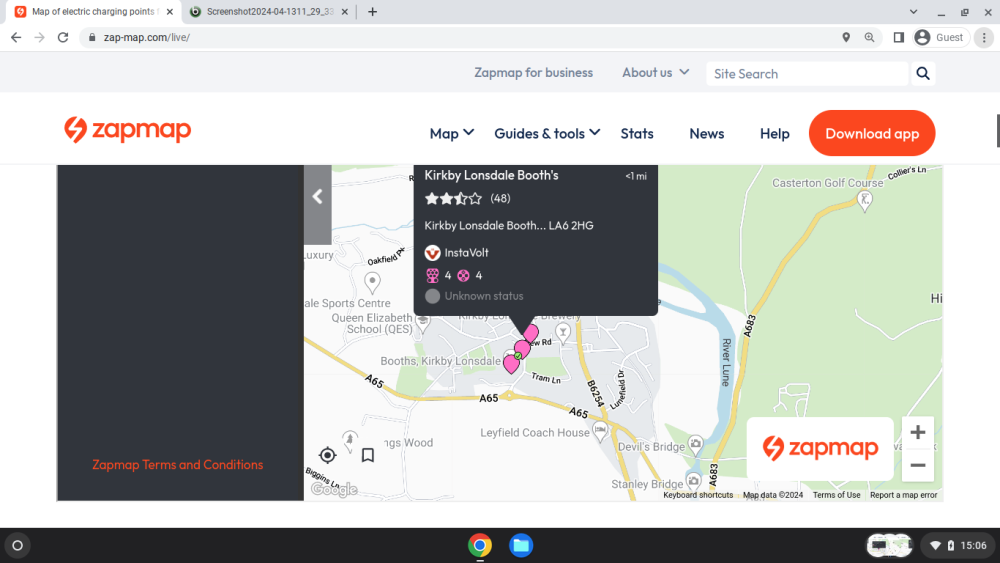This screenshot has height=563, width=1000.
Task: Click the screen capture thumbnail in shelf
Action: point(889,546)
